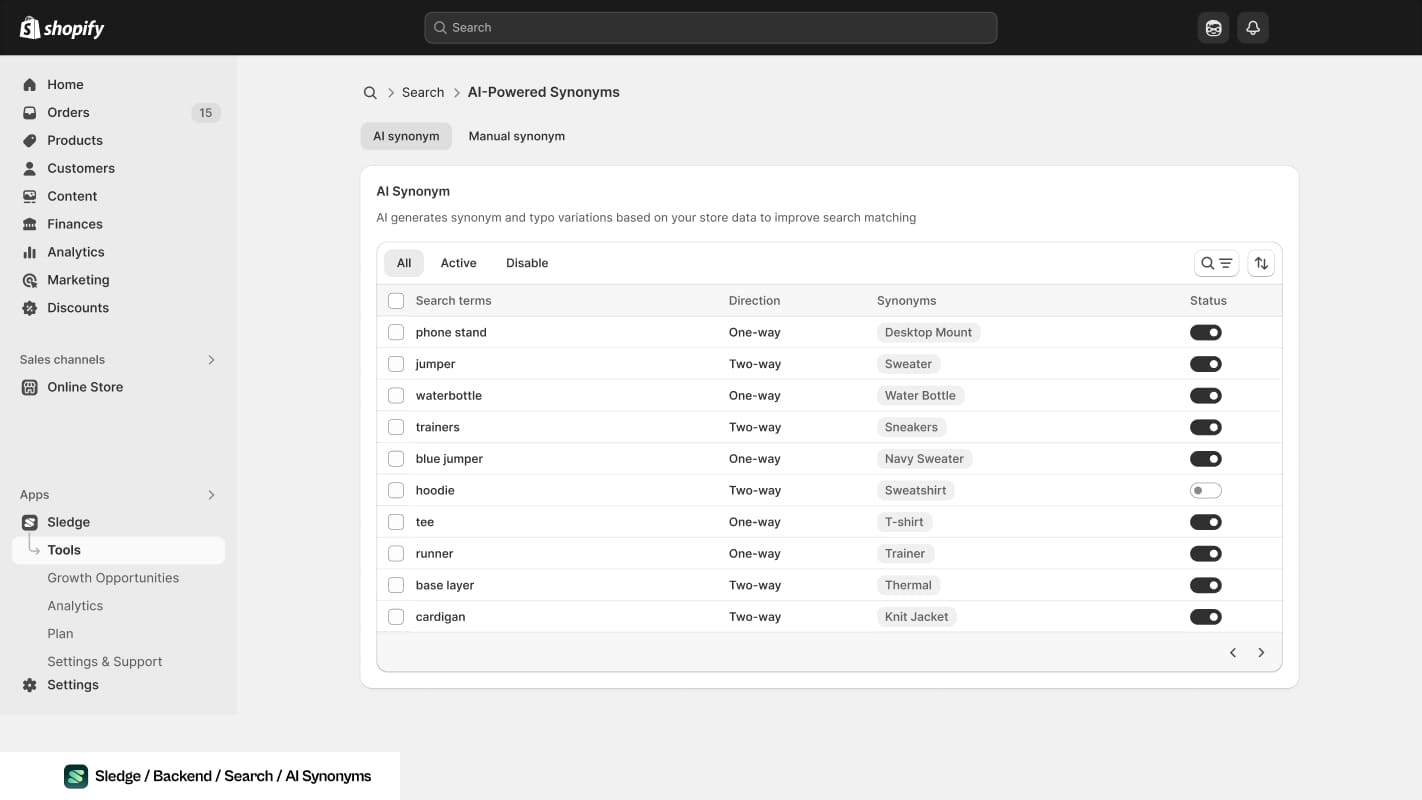The height and width of the screenshot is (800, 1422).
Task: Check the jumper row checkbox
Action: (x=396, y=365)
